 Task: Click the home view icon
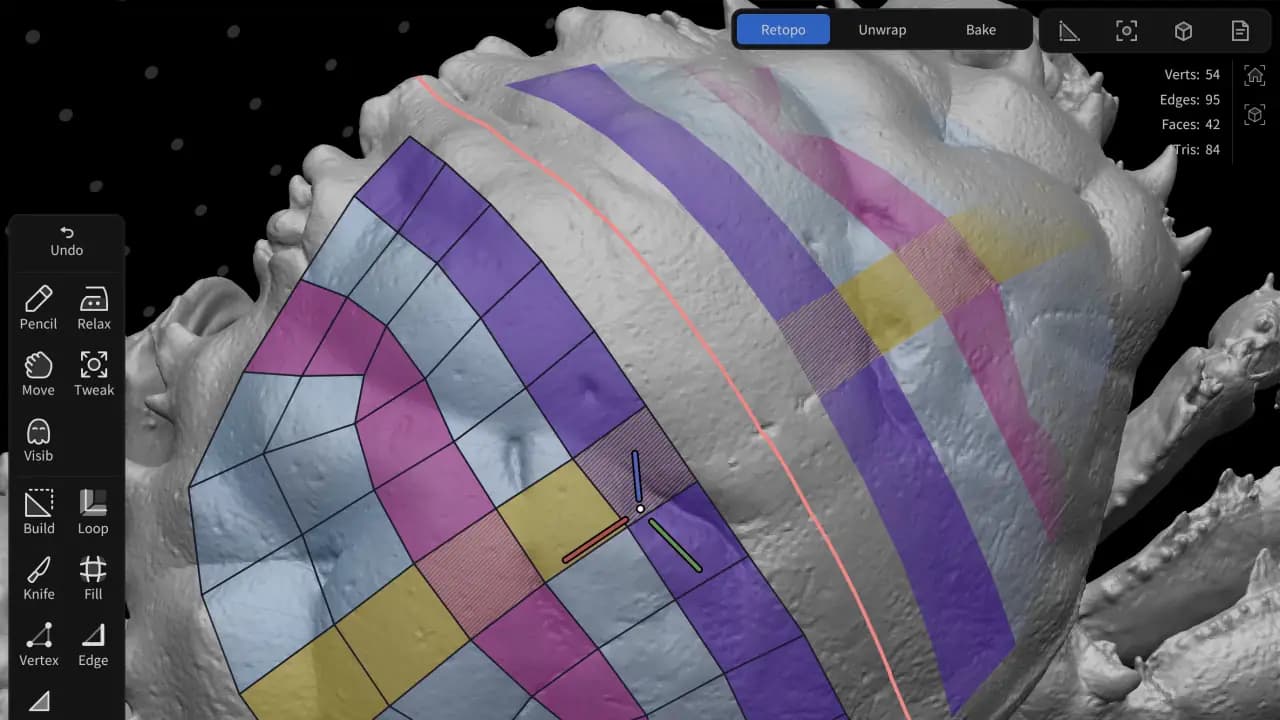1255,75
